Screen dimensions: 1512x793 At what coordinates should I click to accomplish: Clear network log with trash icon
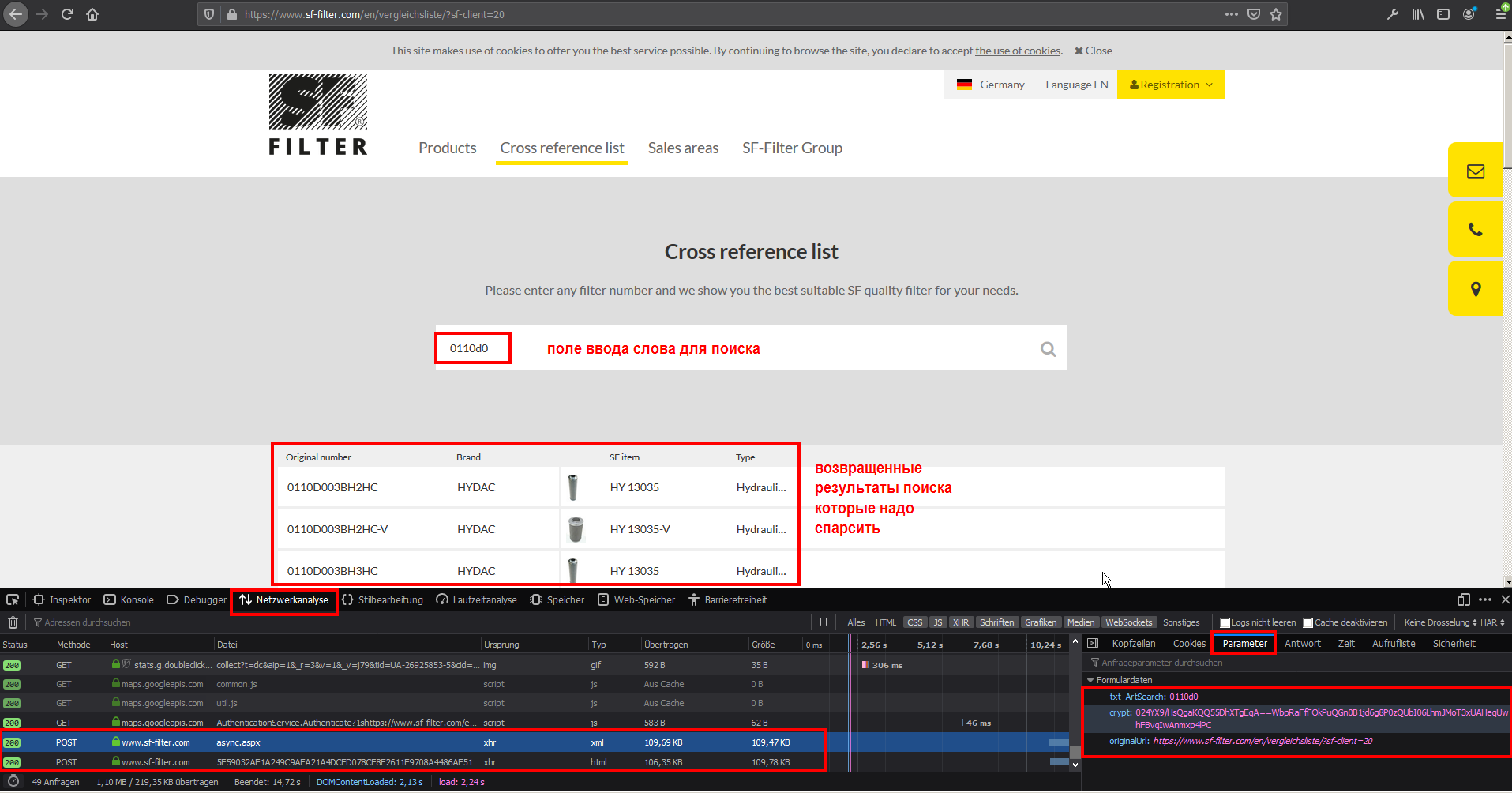coord(13,622)
